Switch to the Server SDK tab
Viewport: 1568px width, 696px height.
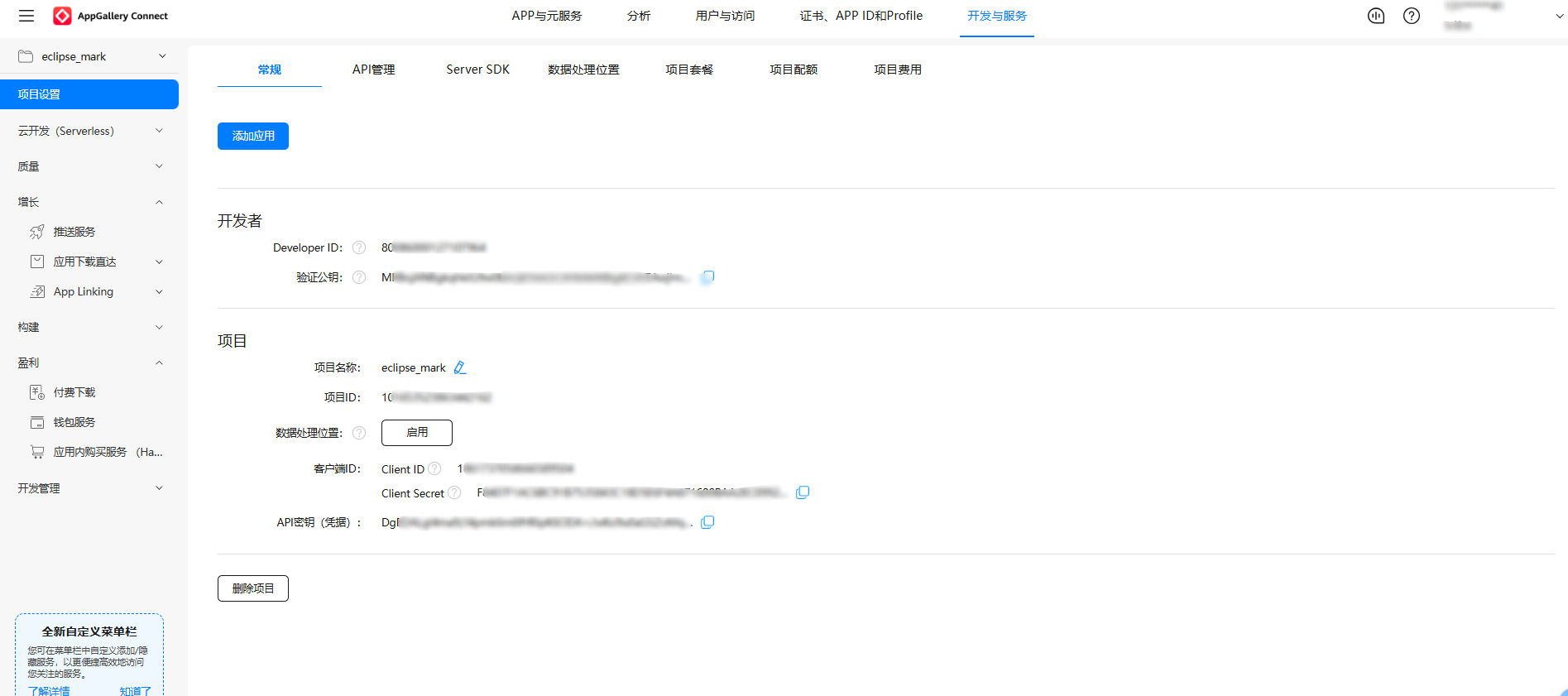click(x=478, y=70)
